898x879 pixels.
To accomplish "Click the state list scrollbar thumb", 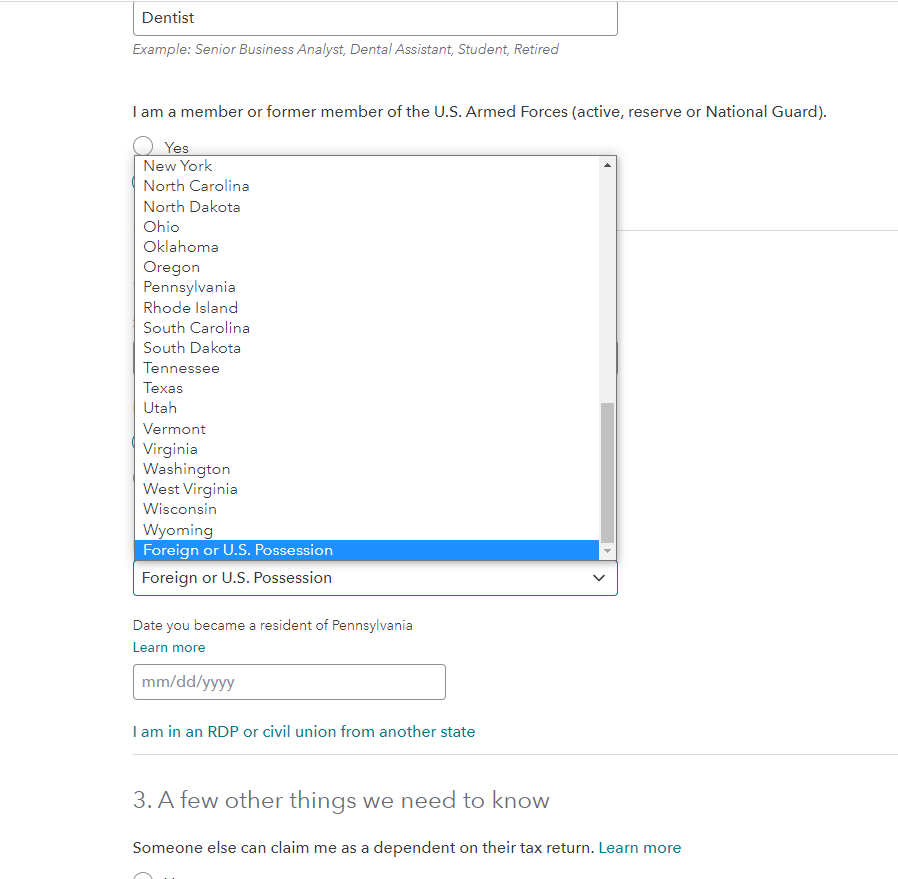I will 607,472.
